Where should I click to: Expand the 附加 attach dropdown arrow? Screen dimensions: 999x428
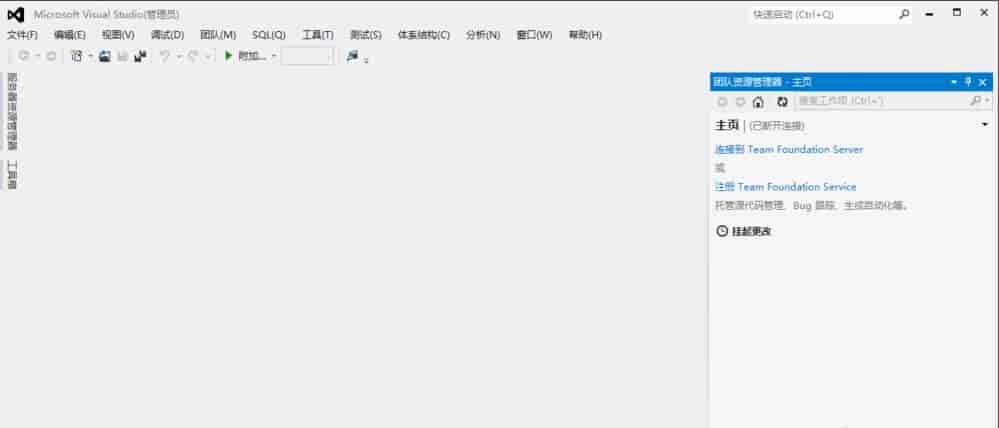pyautogui.click(x=274, y=56)
